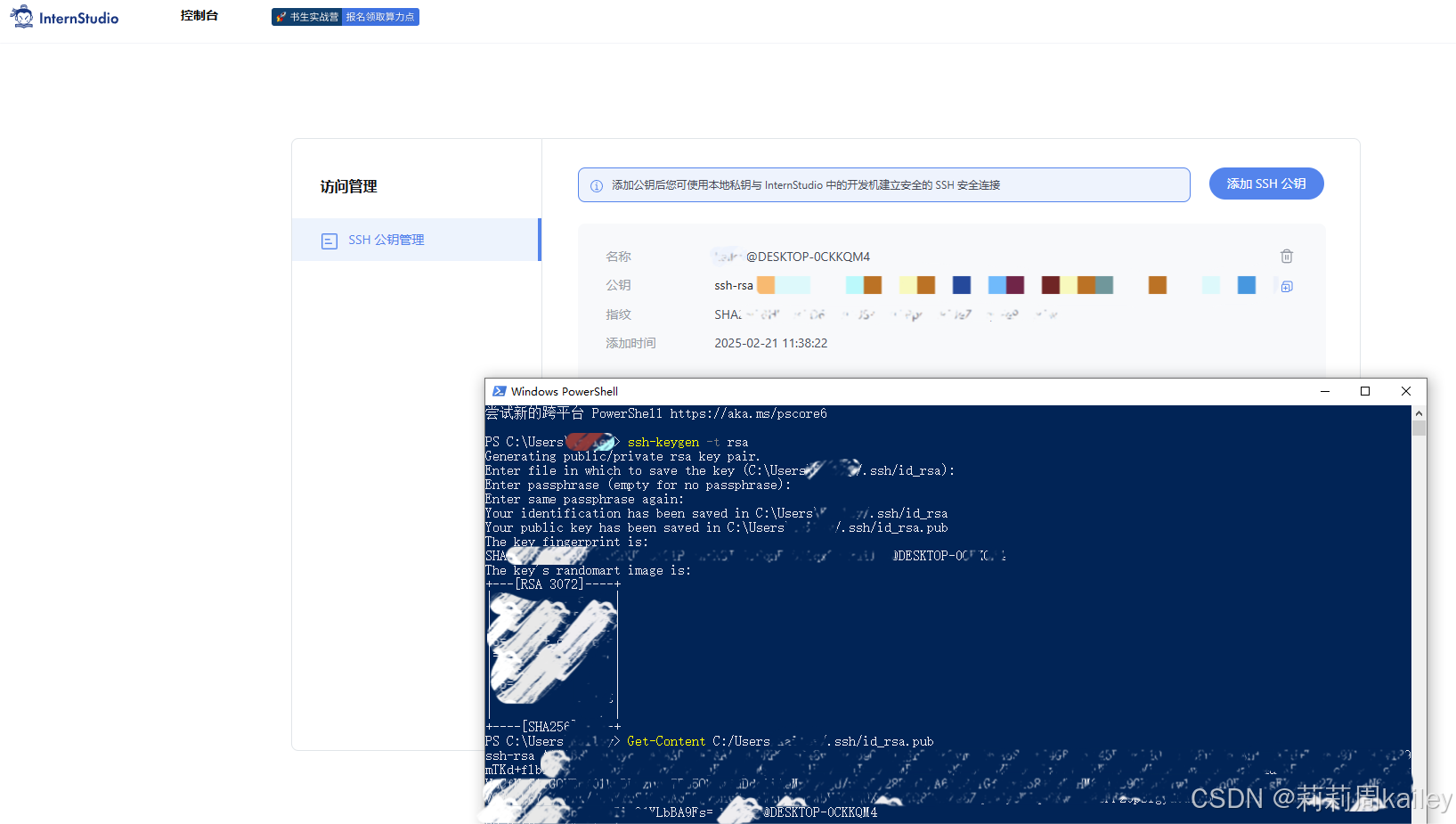Viewport: 1456px width, 824px height.
Task: Delete the SSH key with trash icon
Action: point(1287,257)
